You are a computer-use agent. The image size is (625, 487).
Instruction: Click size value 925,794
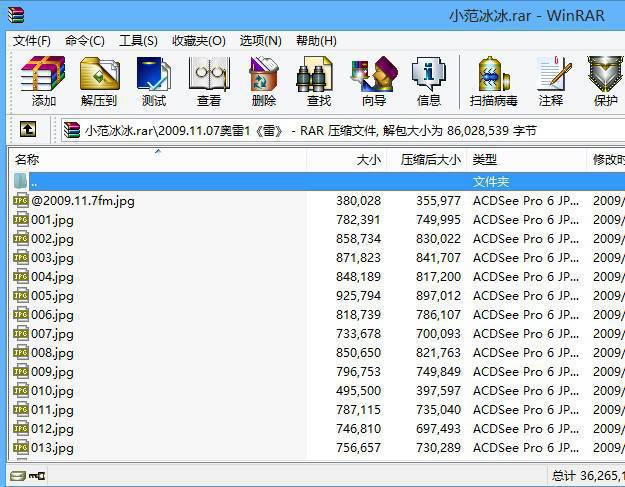click(358, 296)
